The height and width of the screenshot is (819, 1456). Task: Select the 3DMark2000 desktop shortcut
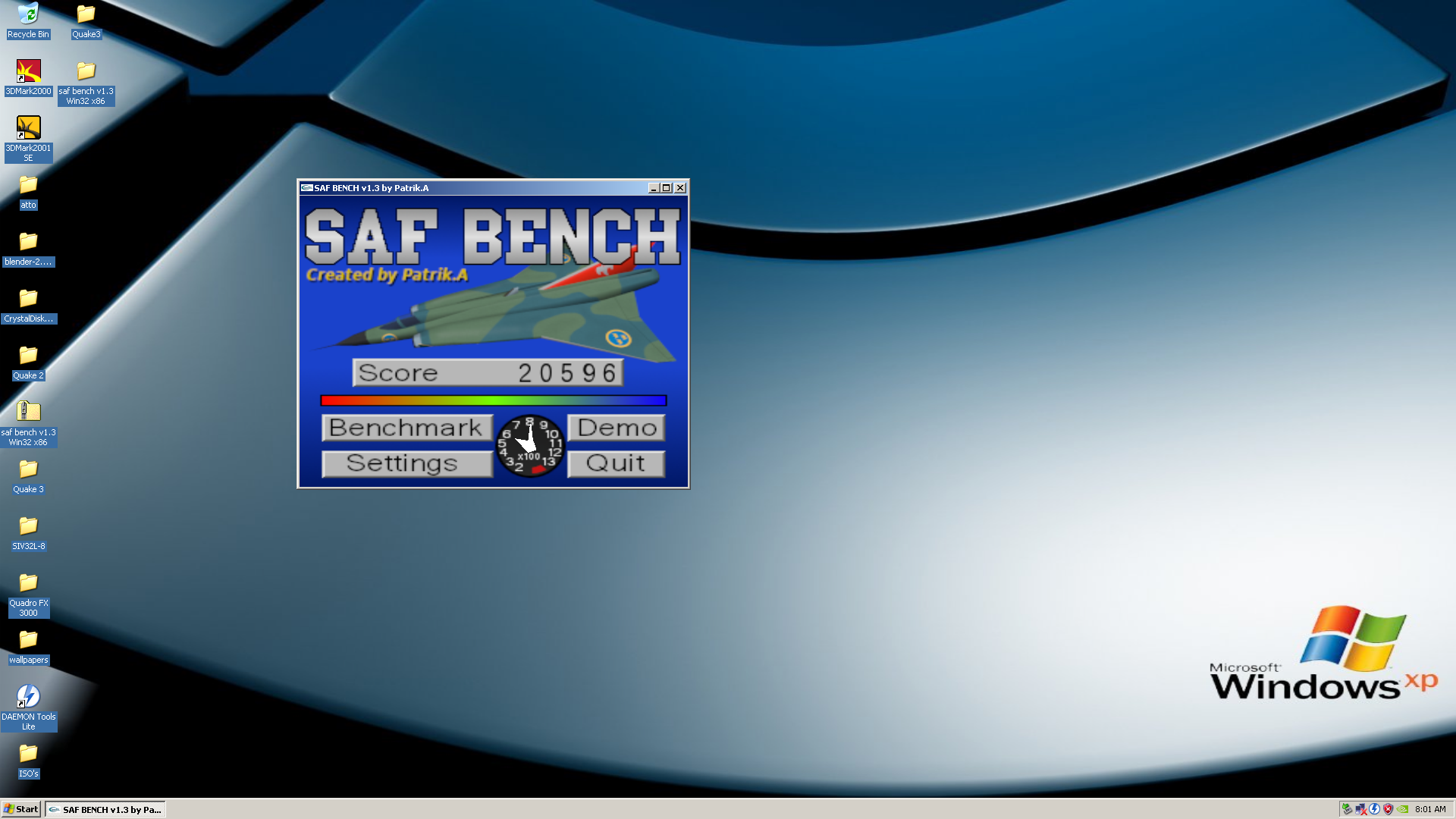[28, 72]
